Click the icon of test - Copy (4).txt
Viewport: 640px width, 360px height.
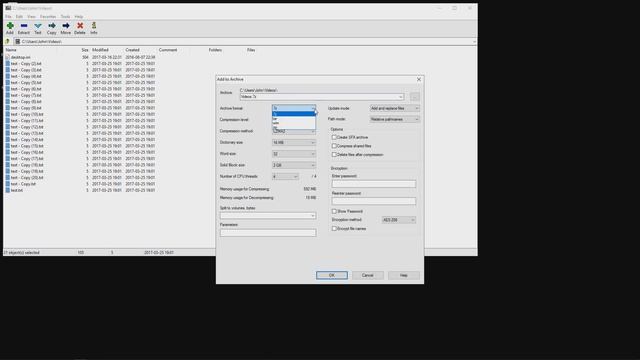(x=7, y=76)
